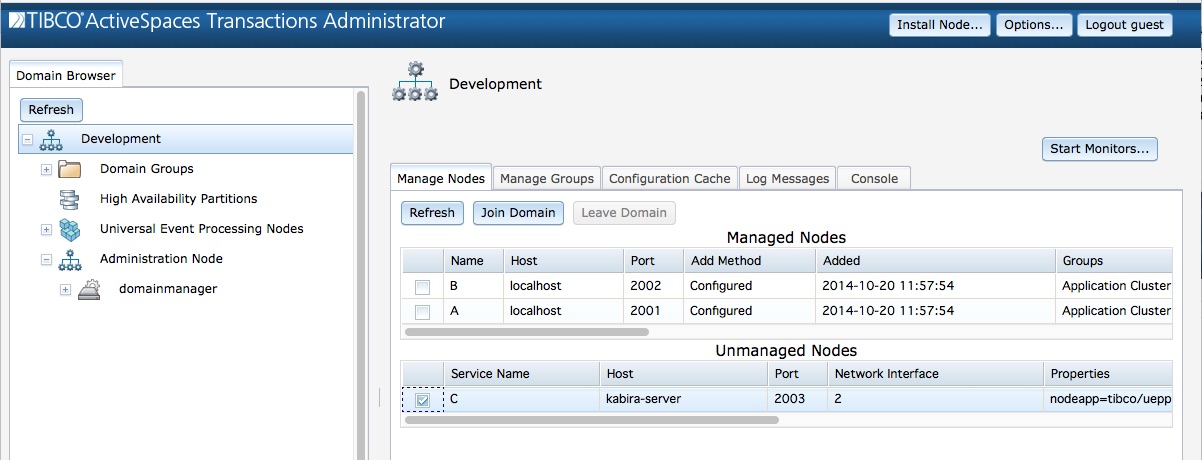Click the kabira-server host cell
The height and width of the screenshot is (460, 1202).
pos(683,400)
